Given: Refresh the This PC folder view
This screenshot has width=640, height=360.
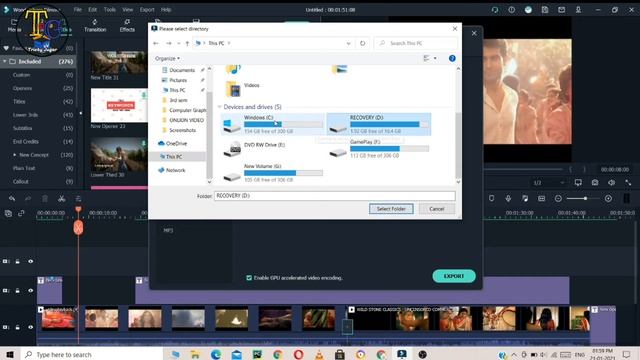Looking at the screenshot, I should tap(362, 43).
